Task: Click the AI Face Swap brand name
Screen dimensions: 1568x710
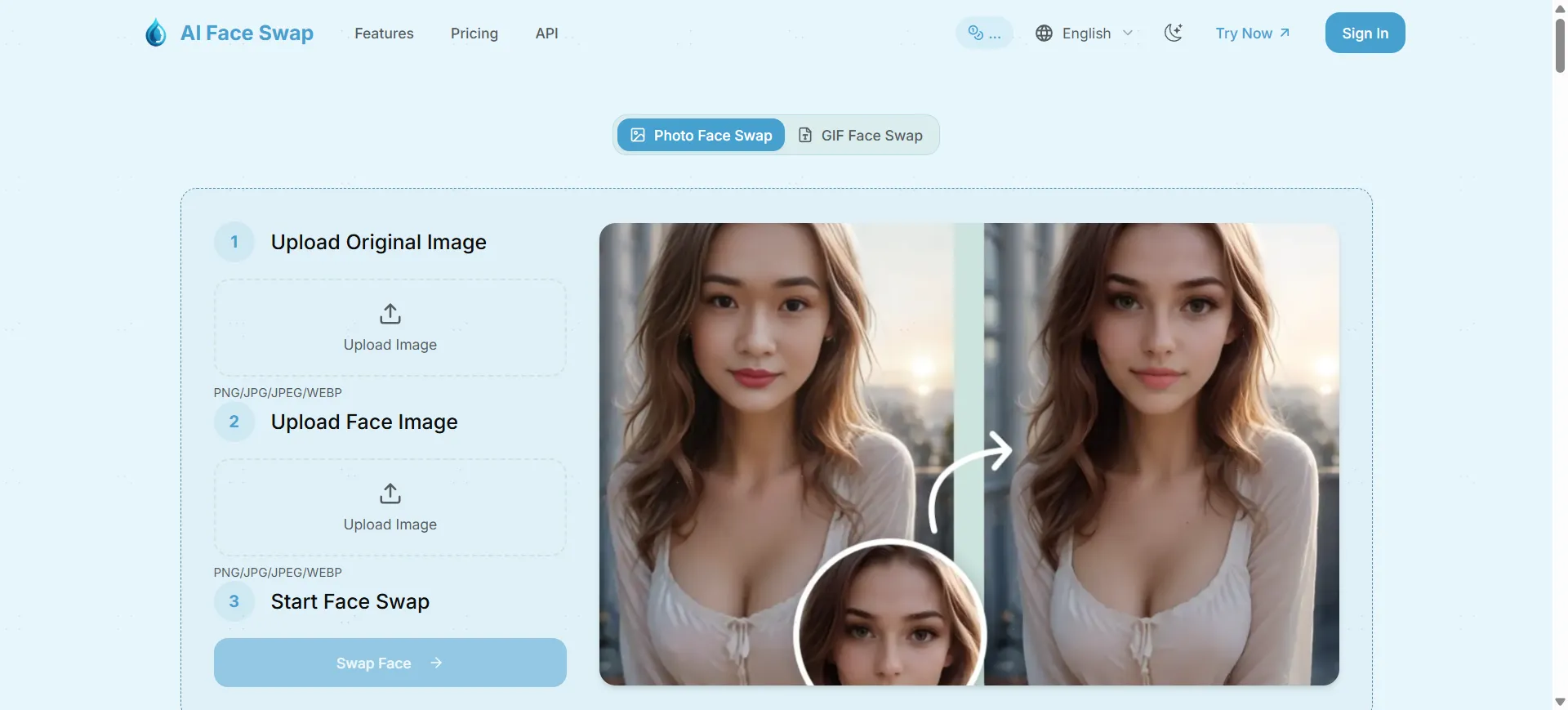Action: coord(247,33)
